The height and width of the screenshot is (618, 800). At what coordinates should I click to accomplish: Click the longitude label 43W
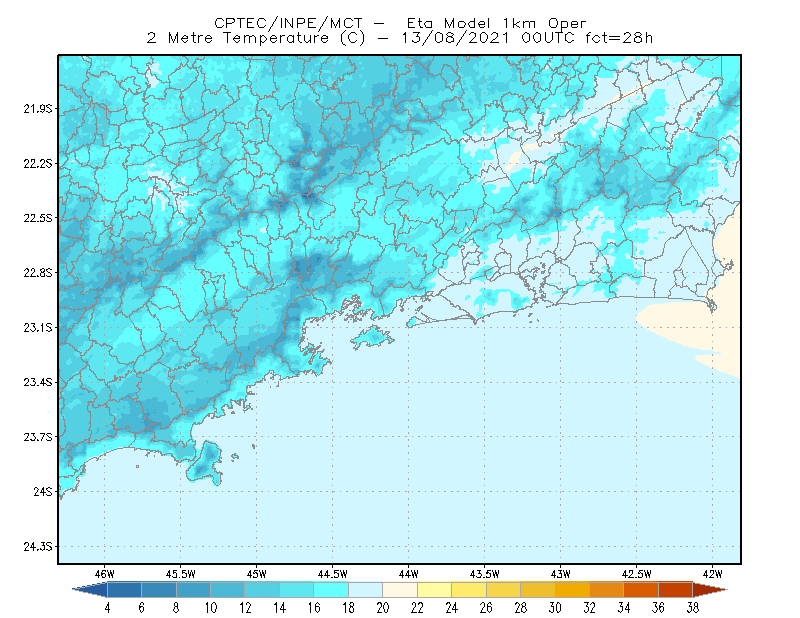pos(561,574)
